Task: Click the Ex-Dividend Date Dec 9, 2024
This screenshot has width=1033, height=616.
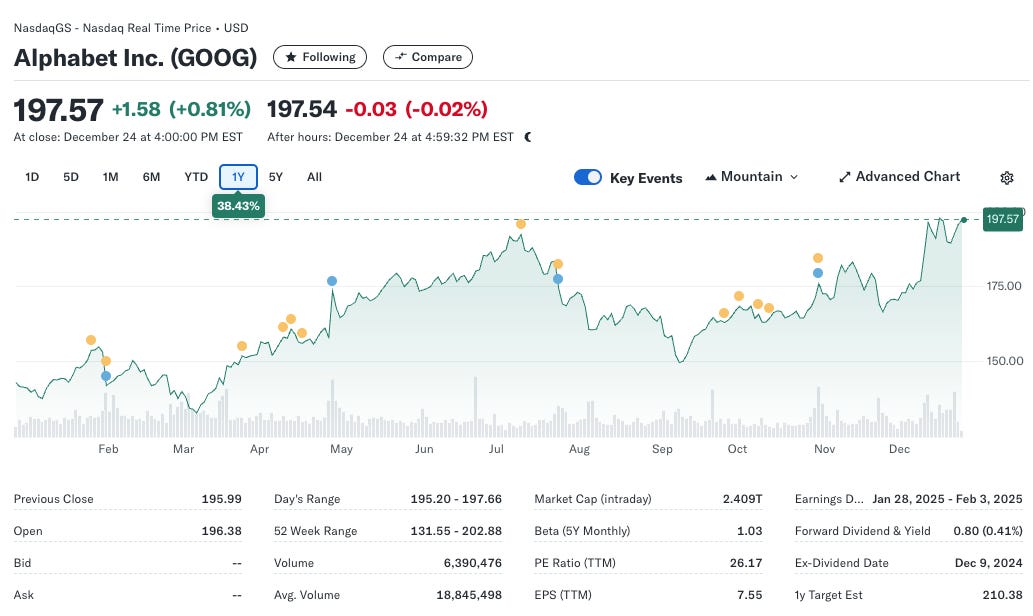Action: point(988,563)
